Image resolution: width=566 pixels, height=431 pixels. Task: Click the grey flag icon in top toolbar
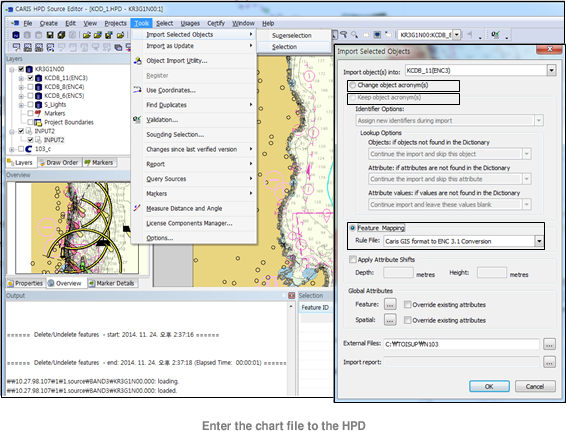[x=470, y=35]
